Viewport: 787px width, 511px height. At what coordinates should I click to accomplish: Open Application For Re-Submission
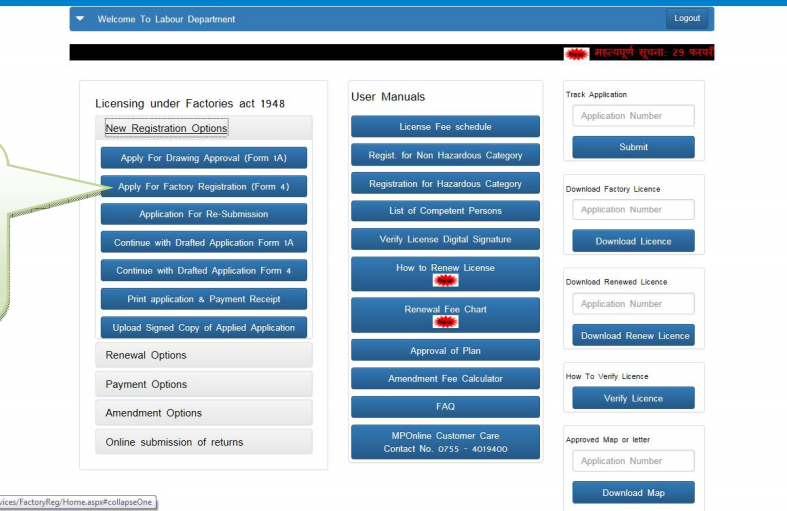[x=203, y=214]
